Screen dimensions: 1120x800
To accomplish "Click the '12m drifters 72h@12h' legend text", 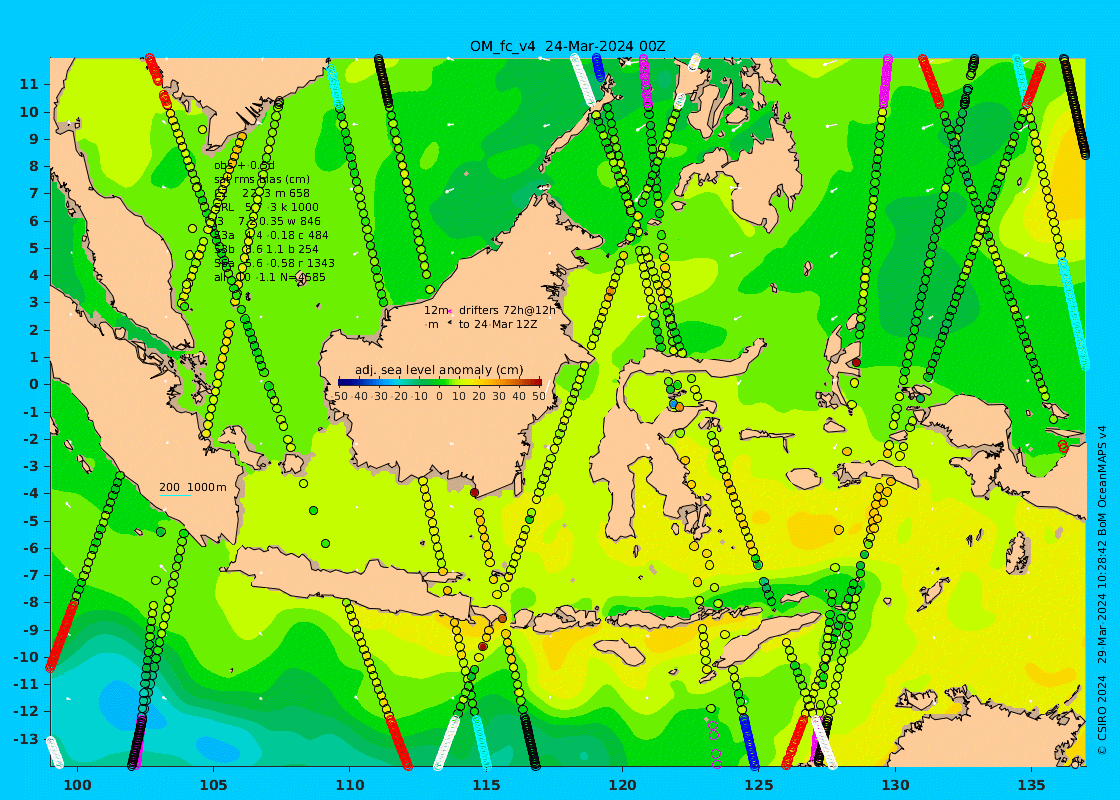I will (x=489, y=310).
